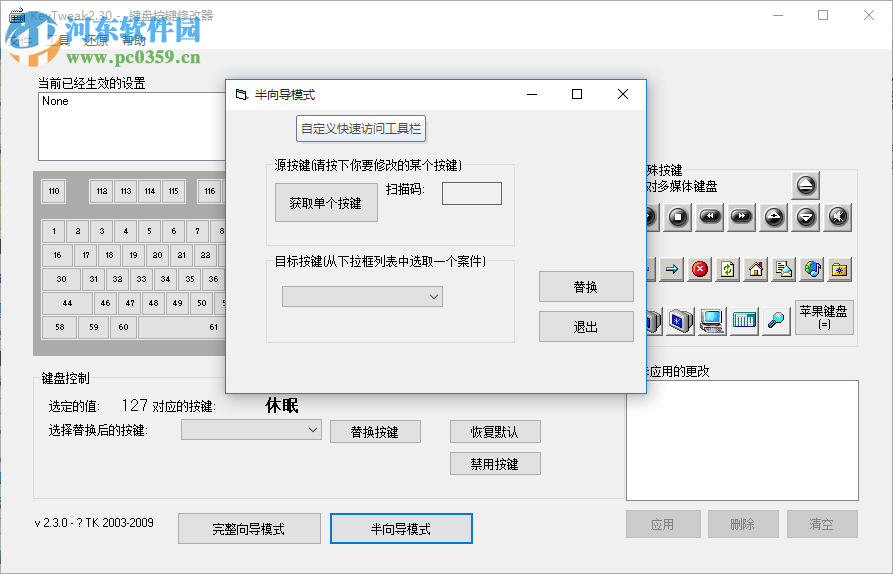Click the eject multimedia key icon
Viewport: 893px width, 574px height.
[x=805, y=185]
